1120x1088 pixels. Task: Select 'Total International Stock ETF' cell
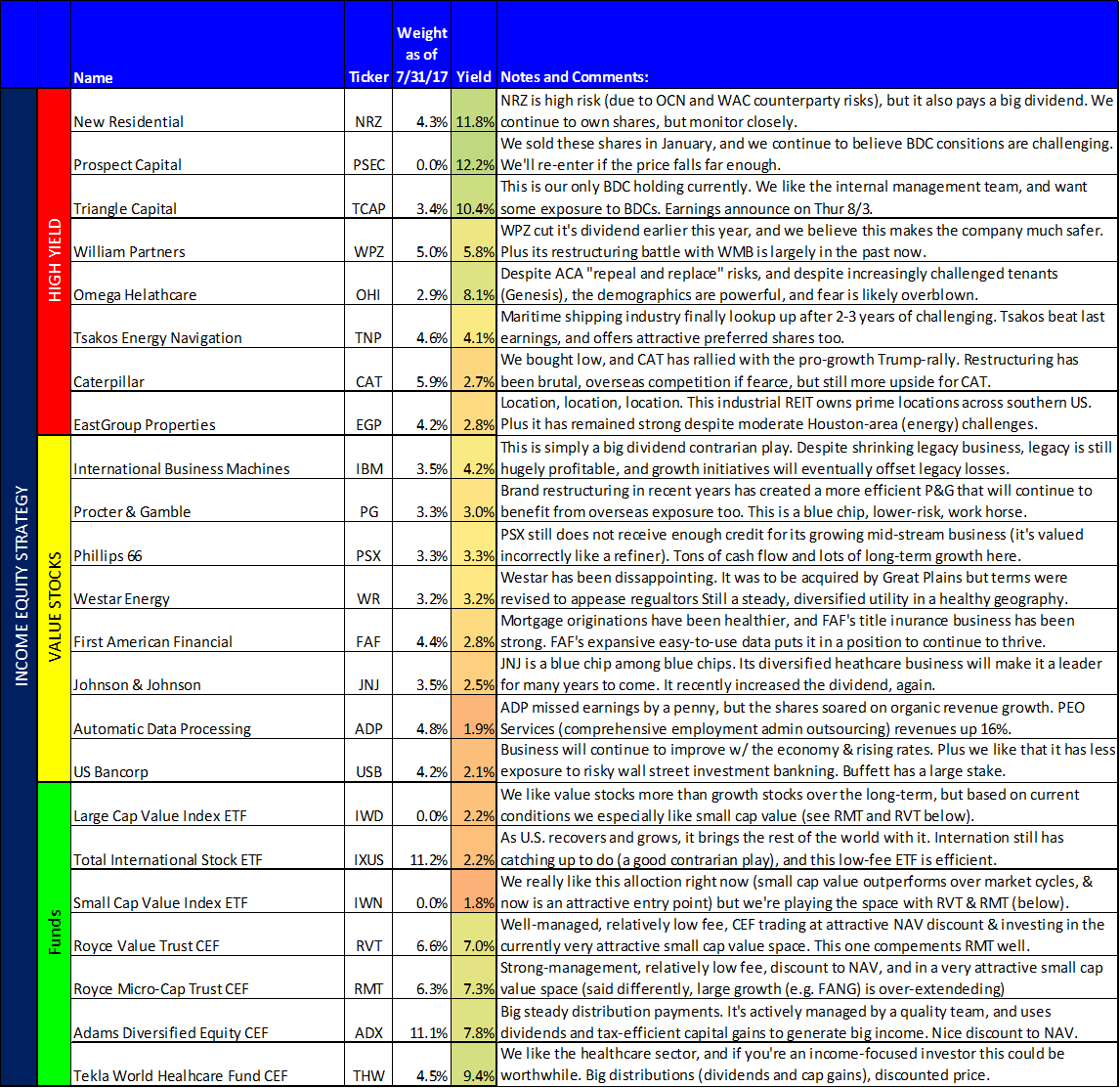(x=207, y=848)
